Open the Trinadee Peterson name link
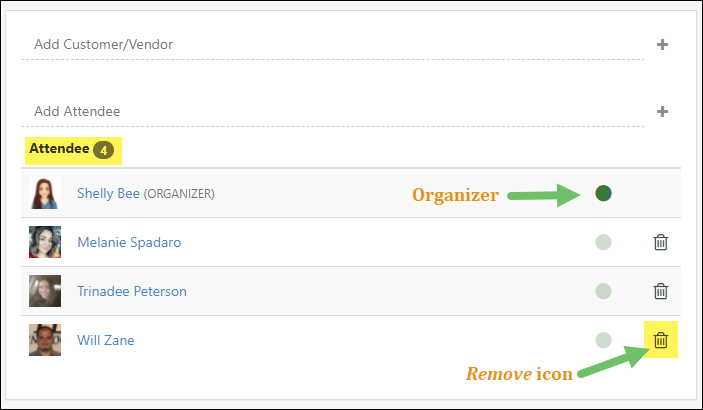703x410 pixels. tap(132, 291)
